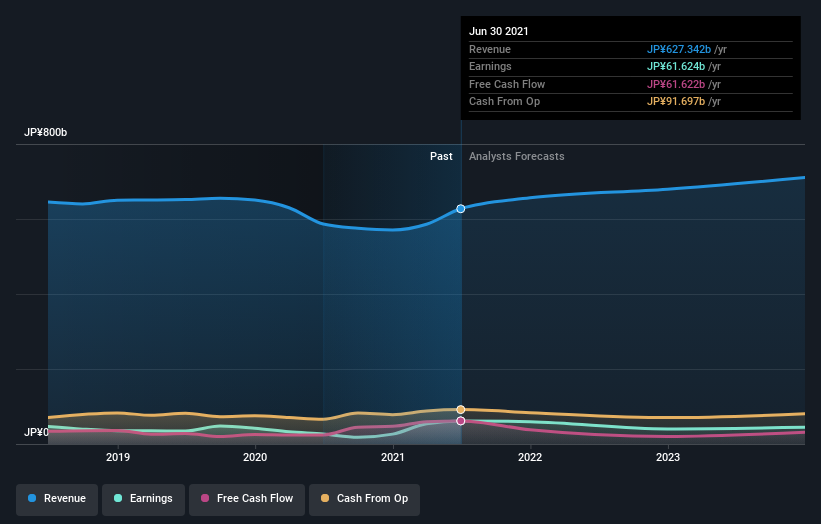Click the Earnings row label in tooltip
Viewport: 821px width, 524px height.
tap(490, 66)
